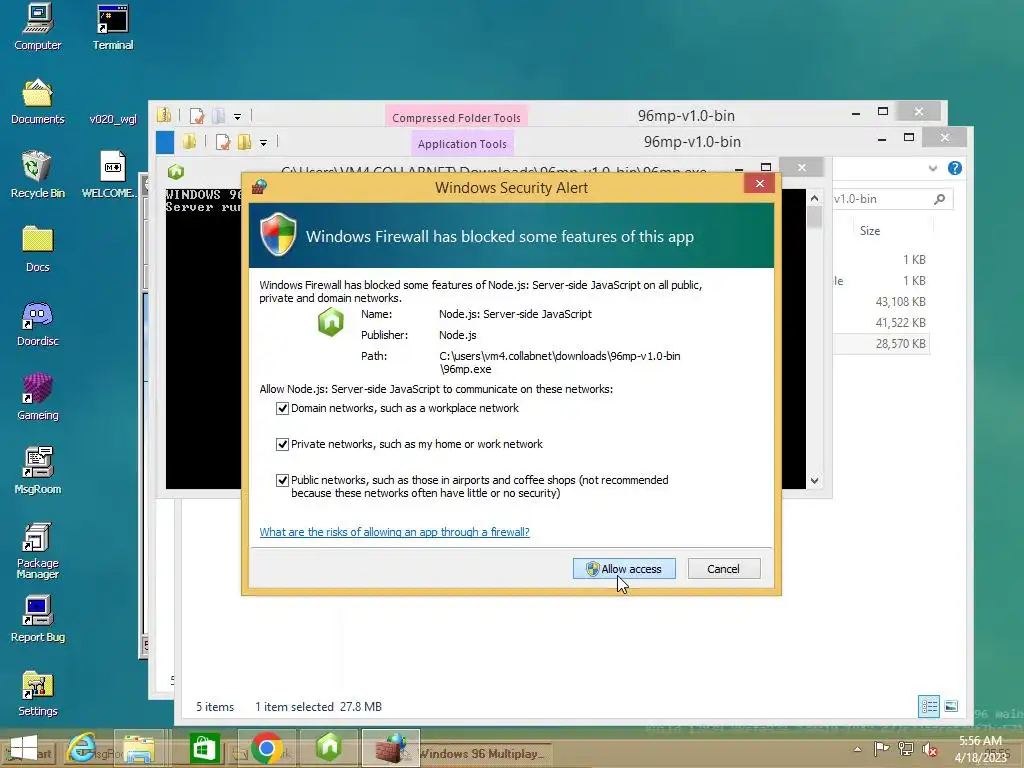
Task: Uncheck Domain networks checkbox
Action: click(282, 408)
